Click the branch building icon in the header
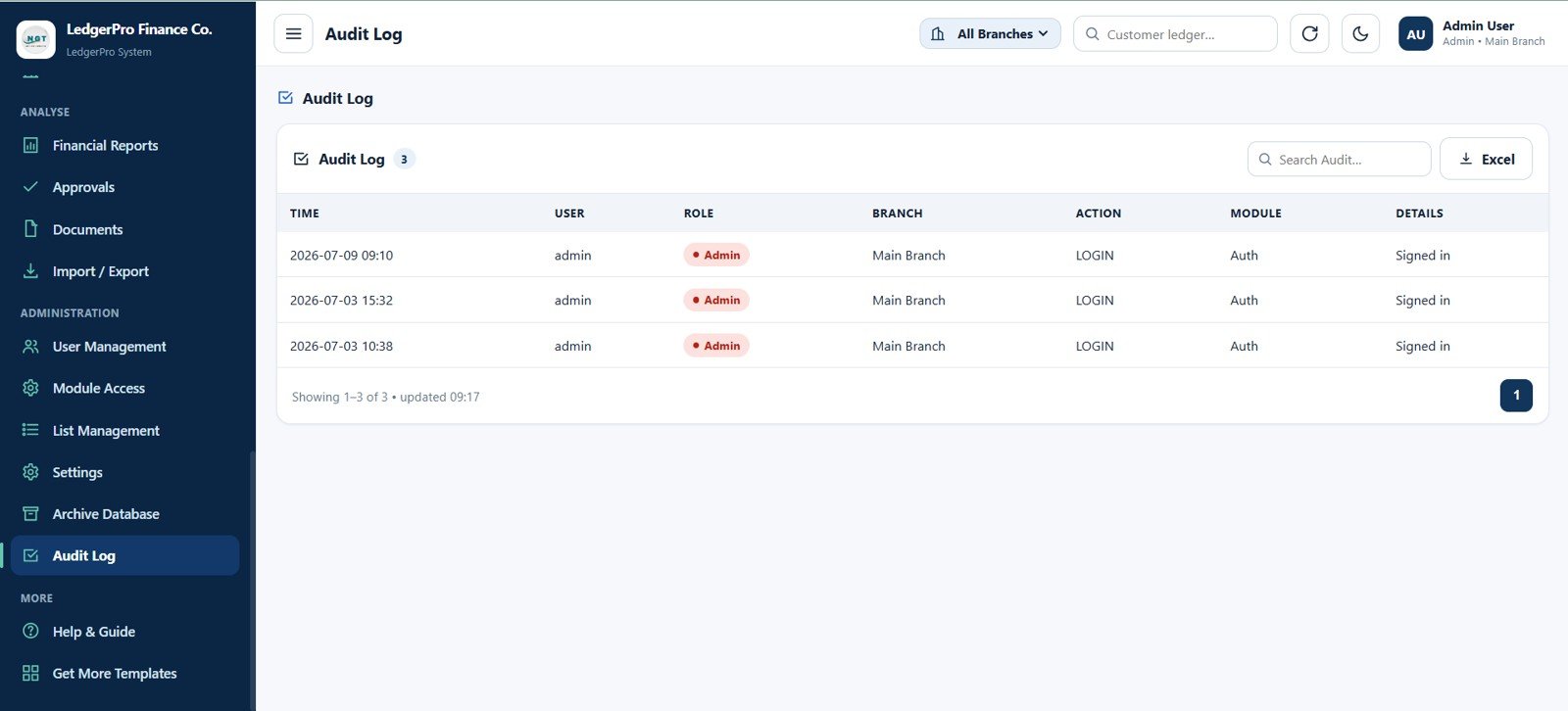Viewport: 1568px width, 711px height. click(938, 33)
